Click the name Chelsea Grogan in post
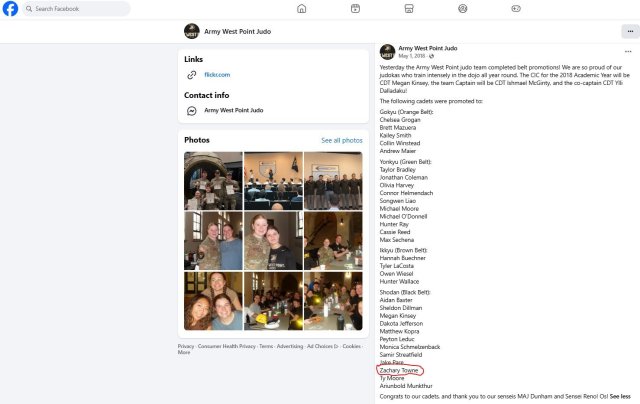Viewport: 640px width, 404px height. 400,120
